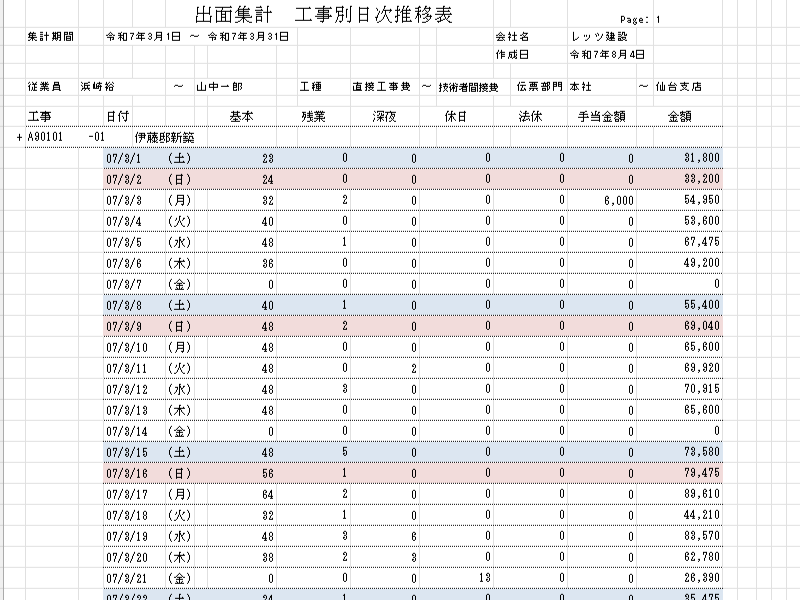The height and width of the screenshot is (600, 800).
Task: Select the date cell 07/3/10
Action: 127,347
